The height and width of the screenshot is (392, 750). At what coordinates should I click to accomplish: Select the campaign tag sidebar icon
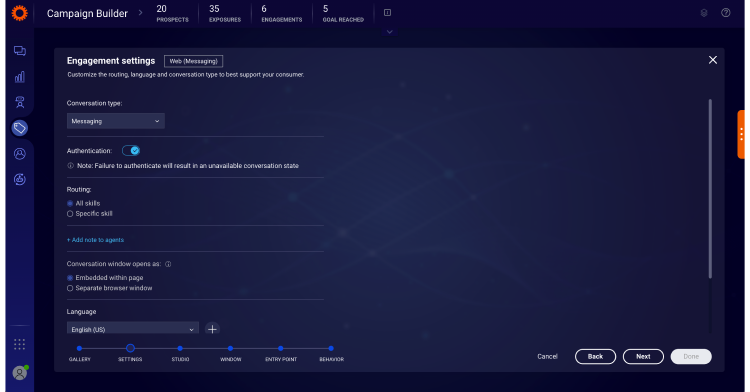(x=20, y=128)
